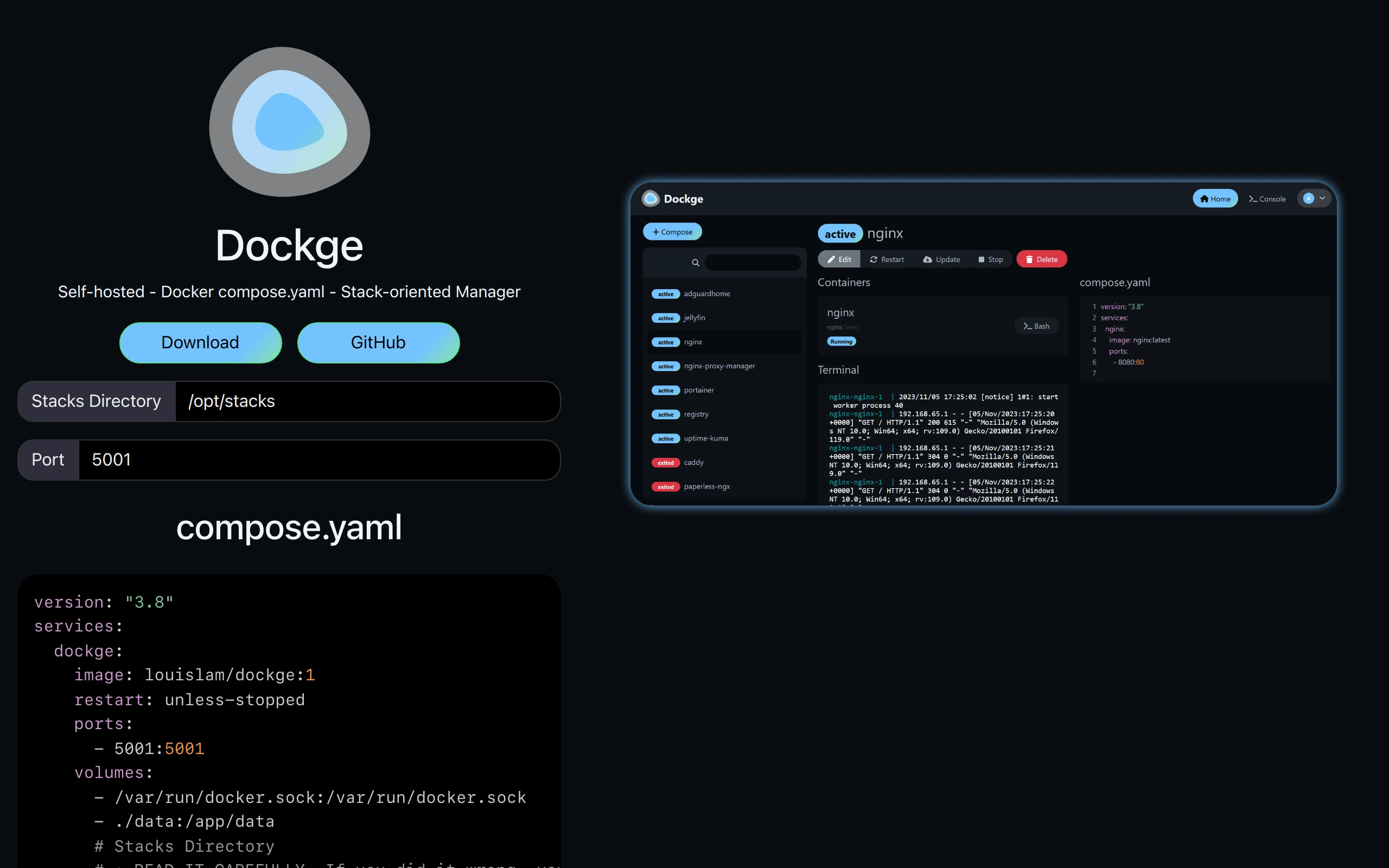The height and width of the screenshot is (868, 1389).
Task: Click the red Delete button with trash icon
Action: coord(1041,259)
